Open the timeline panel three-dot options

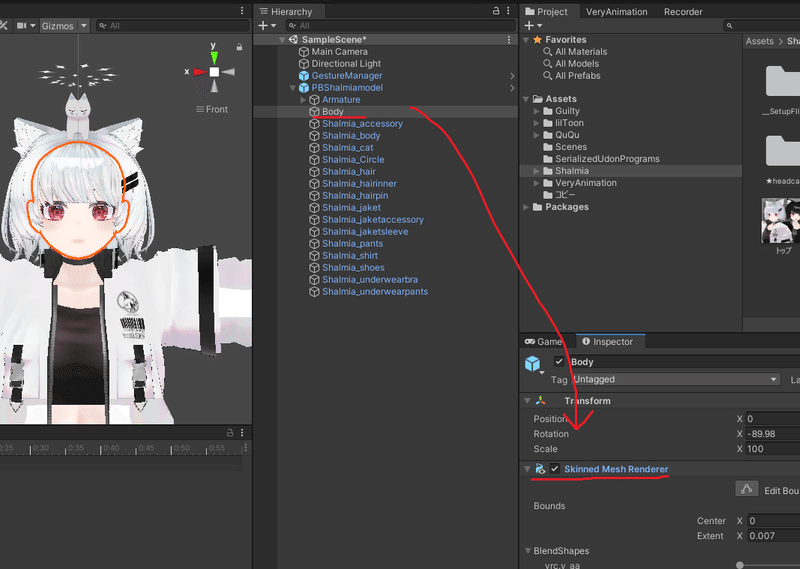pyautogui.click(x=242, y=433)
